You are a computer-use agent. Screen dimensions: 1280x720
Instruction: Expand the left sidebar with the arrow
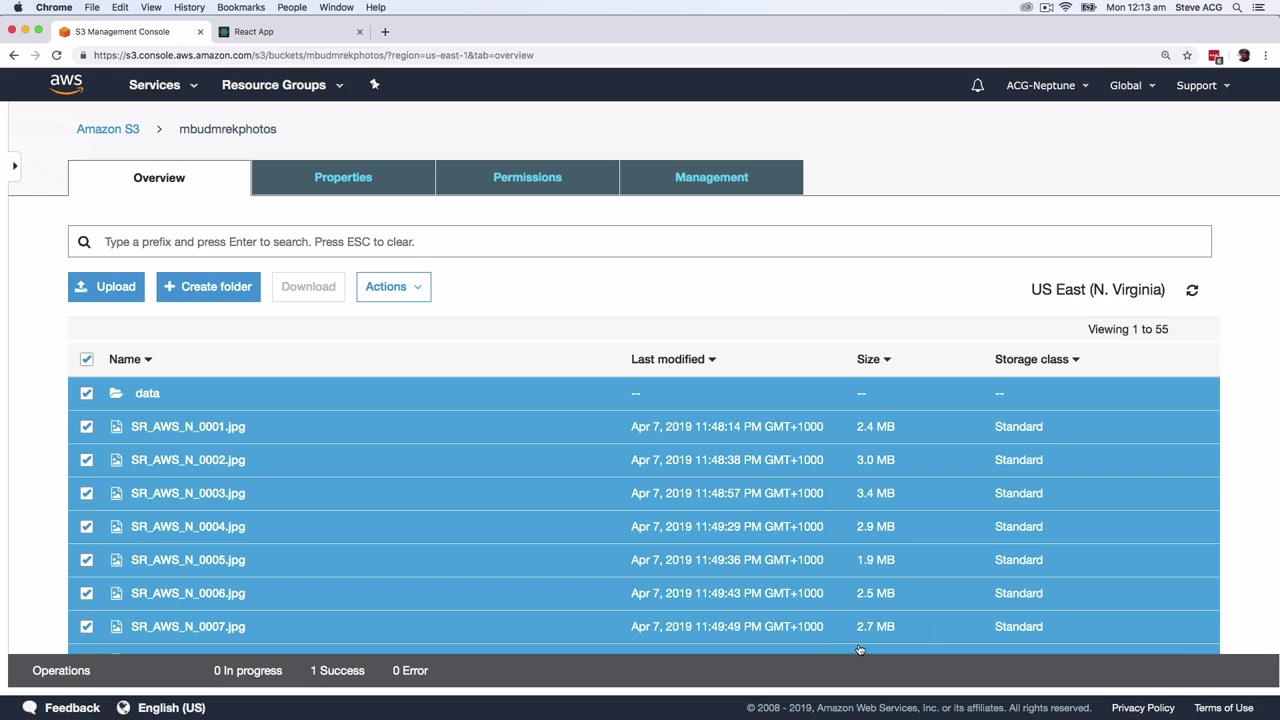[x=15, y=166]
